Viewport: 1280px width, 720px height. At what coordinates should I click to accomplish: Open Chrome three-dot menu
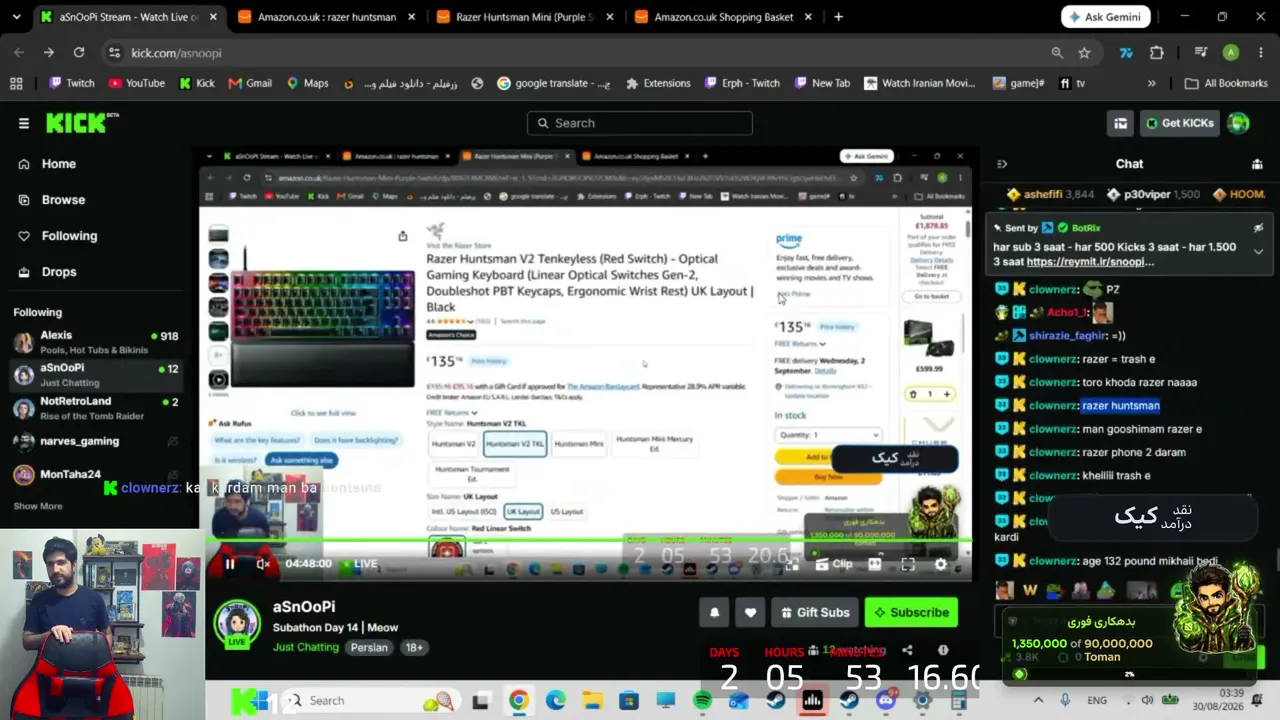point(1260,53)
